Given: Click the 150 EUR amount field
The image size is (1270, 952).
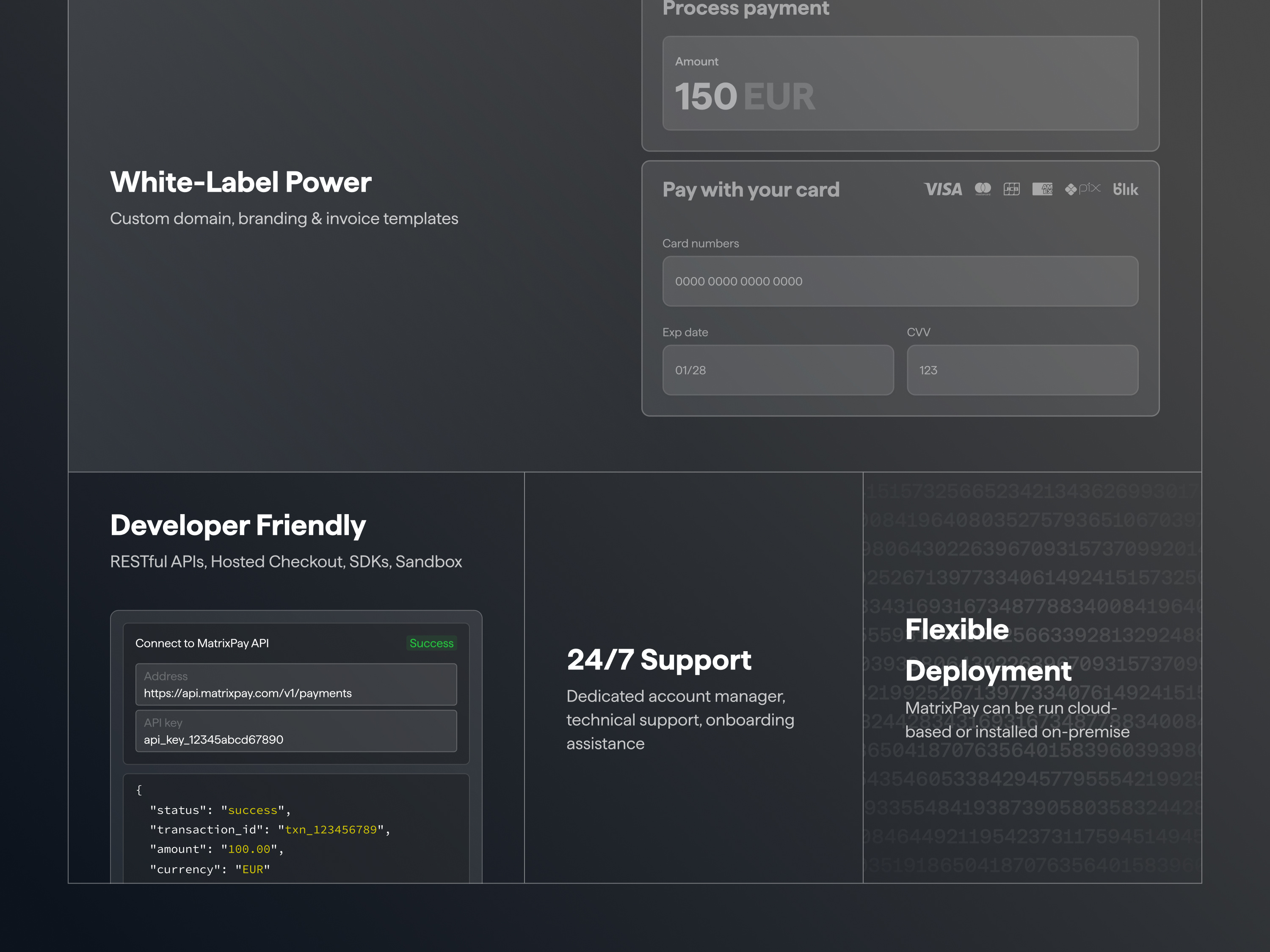Looking at the screenshot, I should (x=900, y=84).
